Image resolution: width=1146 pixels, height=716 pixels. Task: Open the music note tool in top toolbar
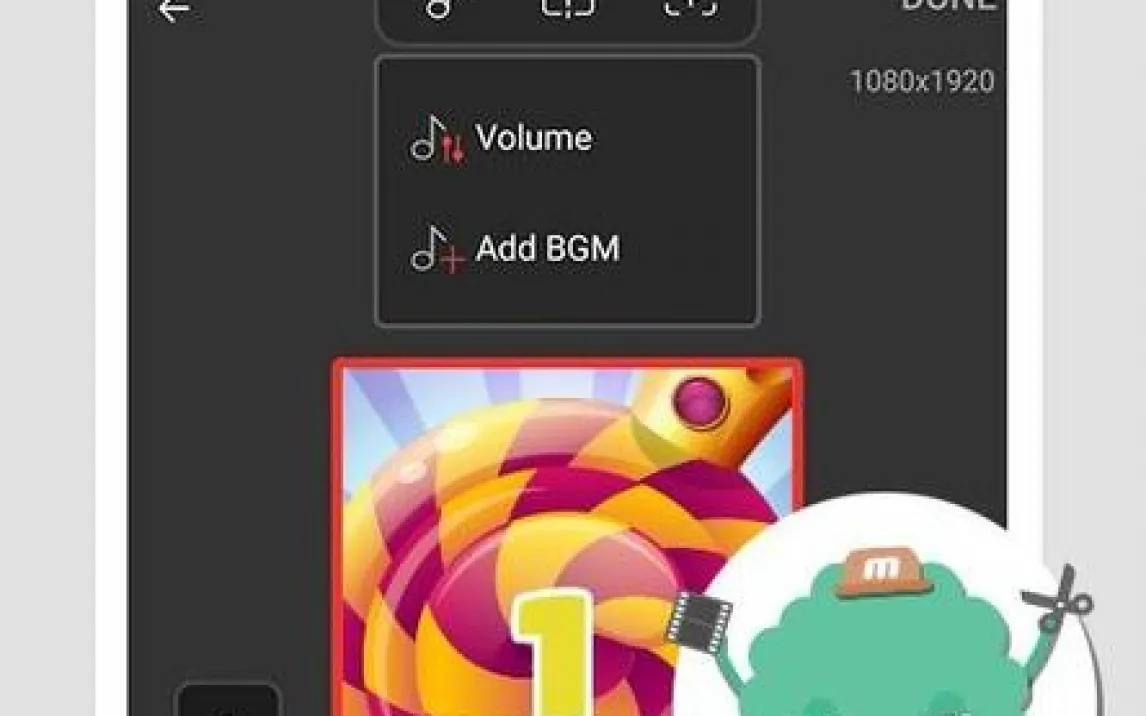(x=439, y=9)
